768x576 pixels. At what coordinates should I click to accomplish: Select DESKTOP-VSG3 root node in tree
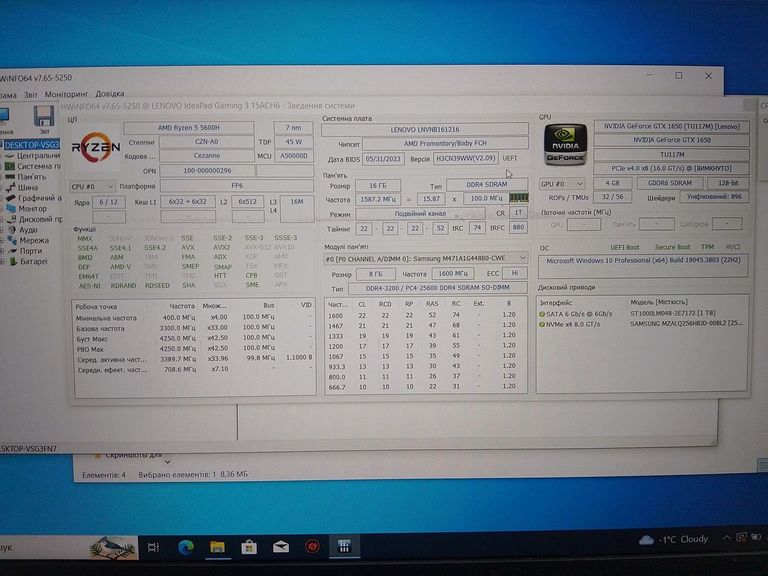point(32,144)
